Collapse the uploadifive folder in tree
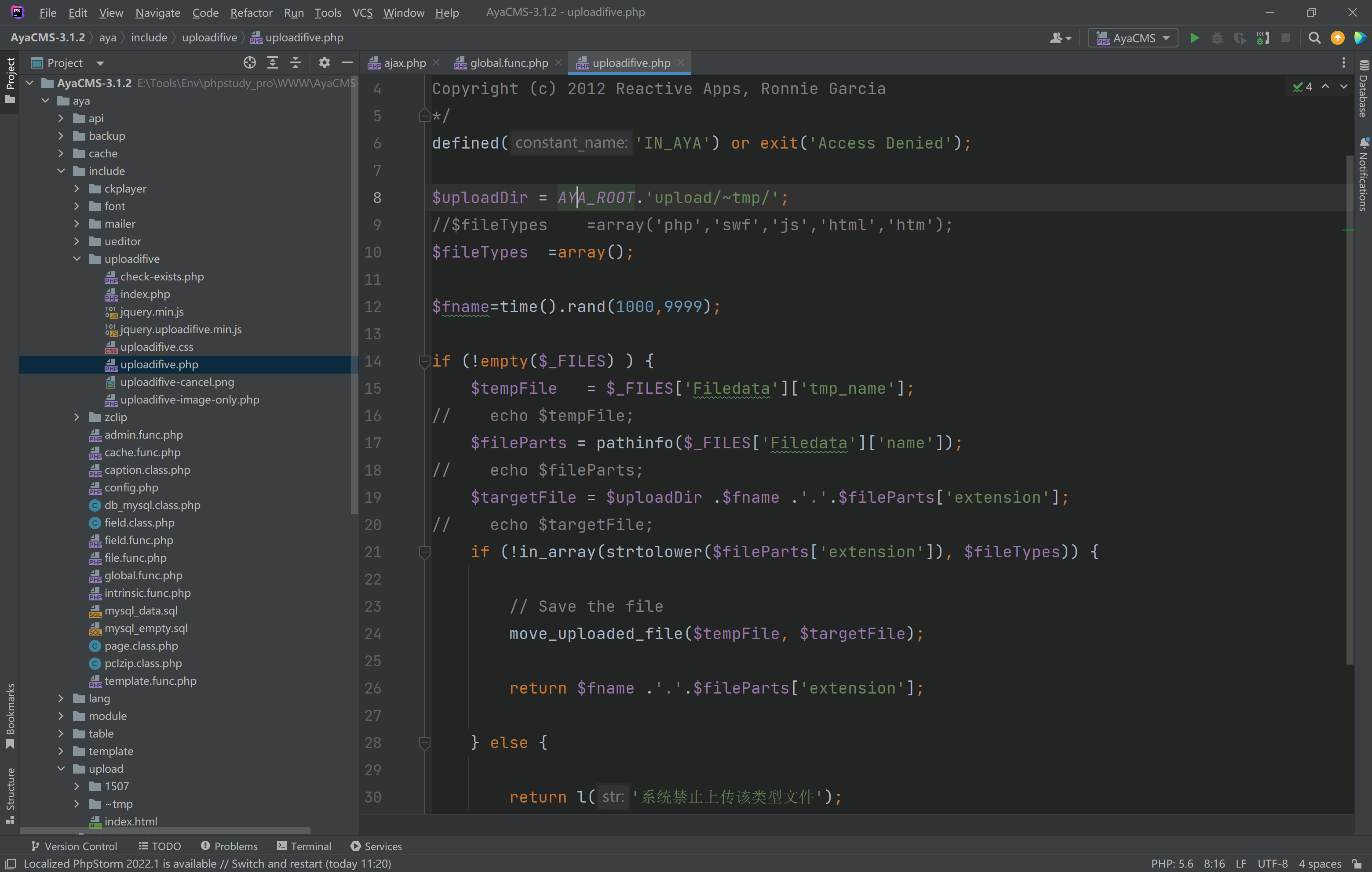The height and width of the screenshot is (872, 1372). (x=77, y=259)
